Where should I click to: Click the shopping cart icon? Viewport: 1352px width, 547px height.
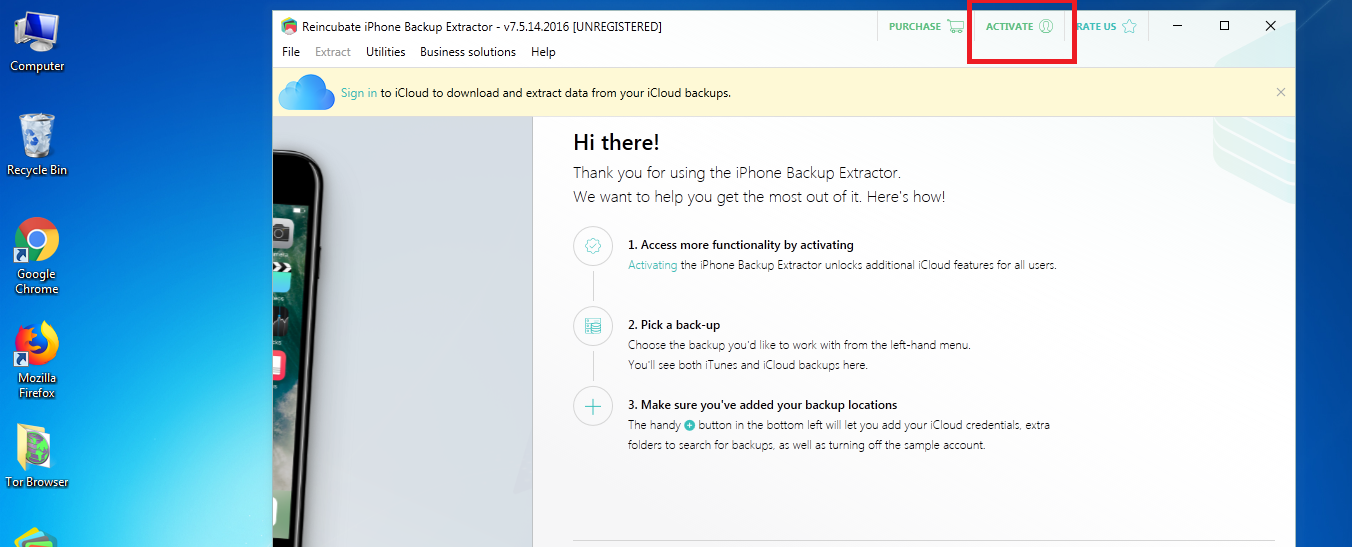click(955, 27)
